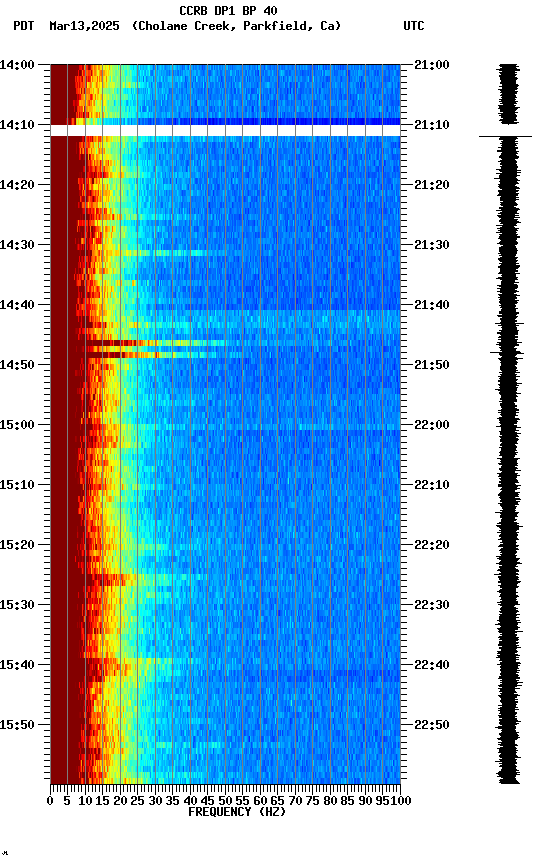
Task: Click the white data-gap band after 14:10
Action: (225, 131)
